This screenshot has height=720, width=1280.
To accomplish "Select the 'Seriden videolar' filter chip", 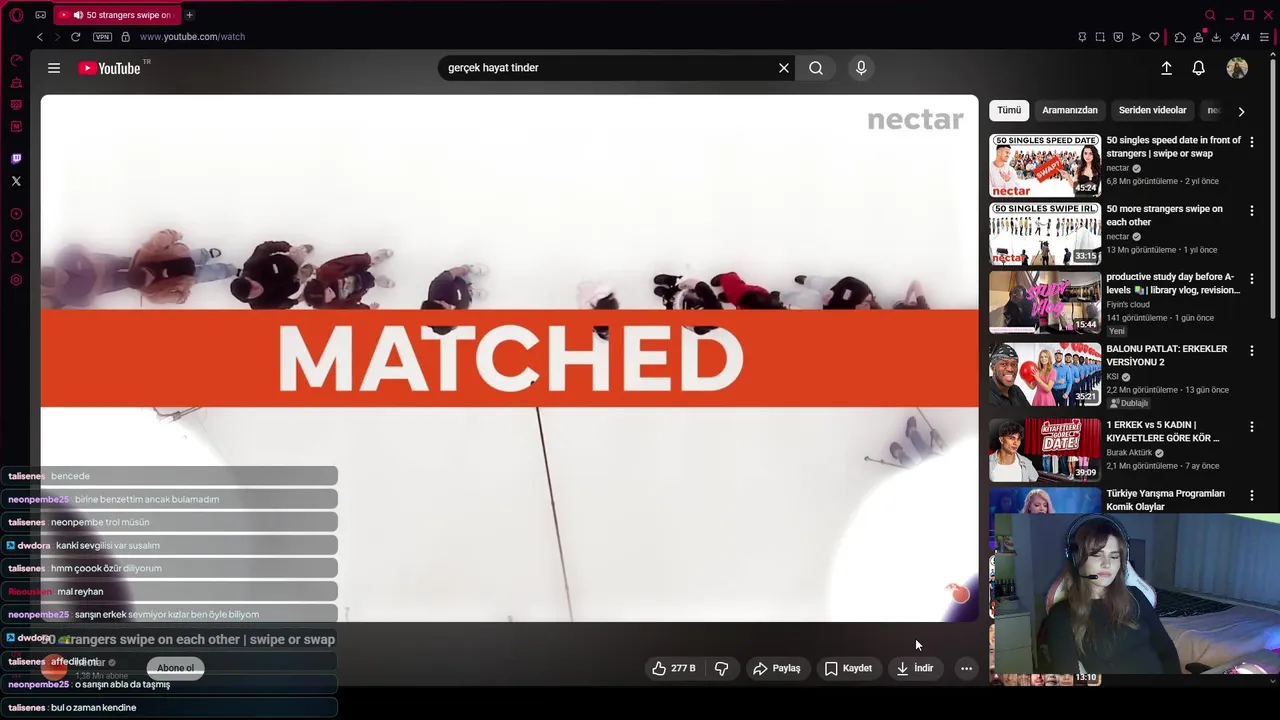I will 1152,110.
